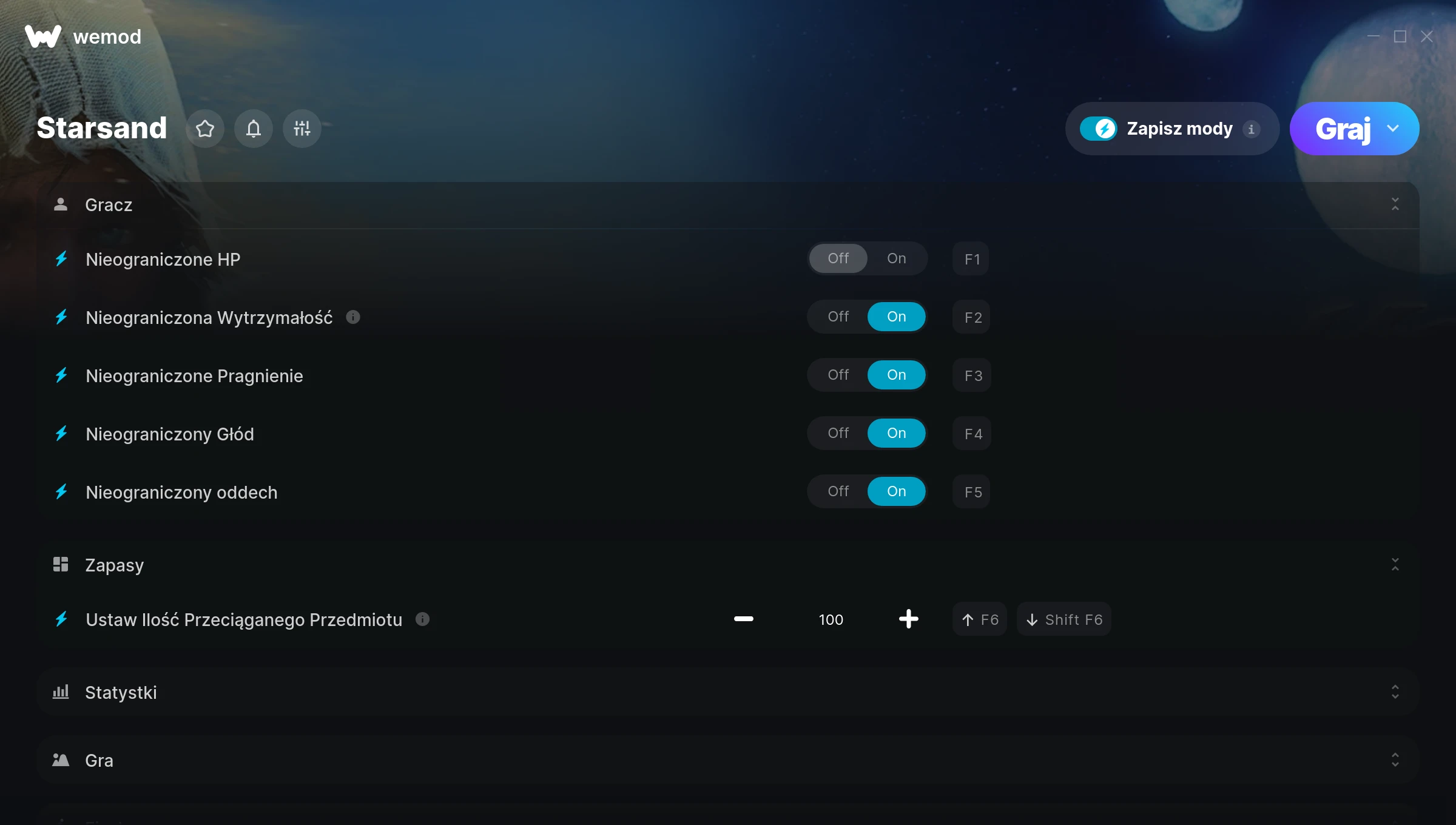
Task: Open the Graj dropdown arrow
Action: (1393, 129)
